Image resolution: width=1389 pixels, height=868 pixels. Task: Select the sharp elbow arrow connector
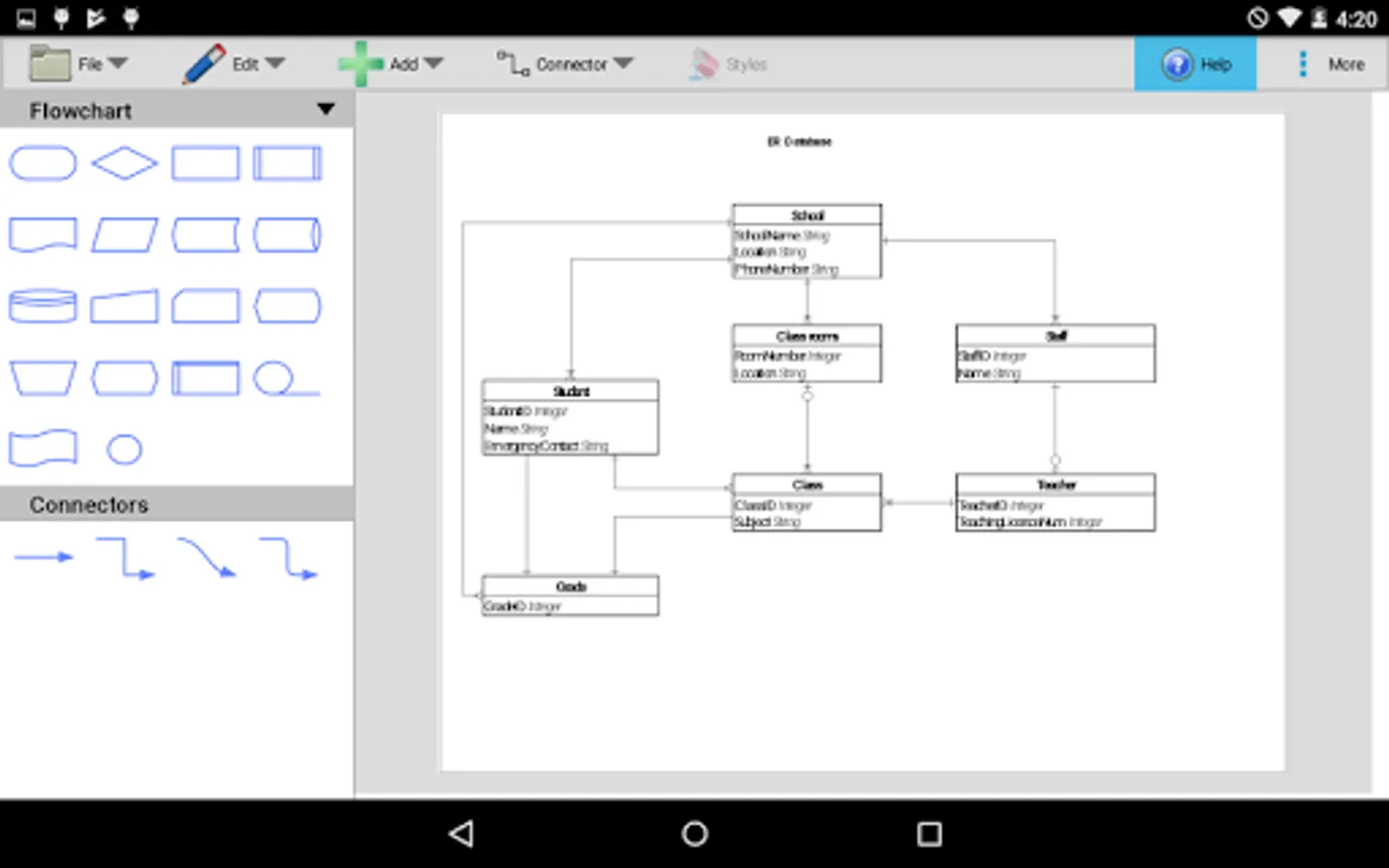pyautogui.click(x=124, y=559)
